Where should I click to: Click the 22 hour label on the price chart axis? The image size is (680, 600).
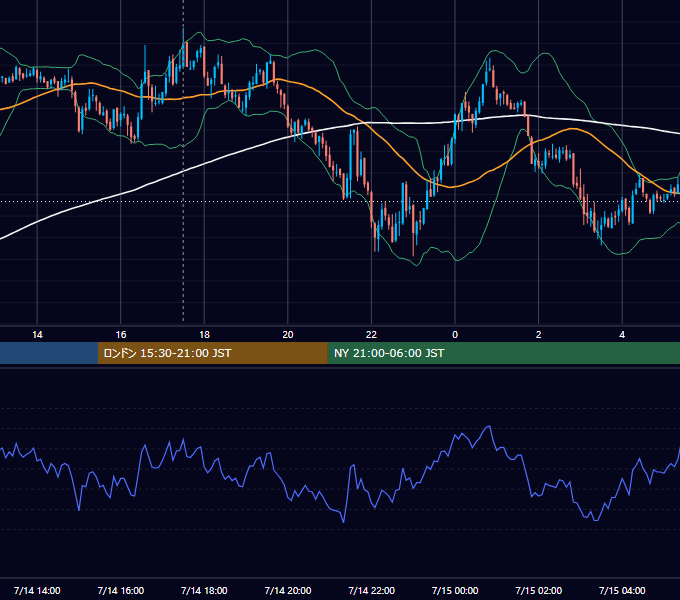point(371,335)
